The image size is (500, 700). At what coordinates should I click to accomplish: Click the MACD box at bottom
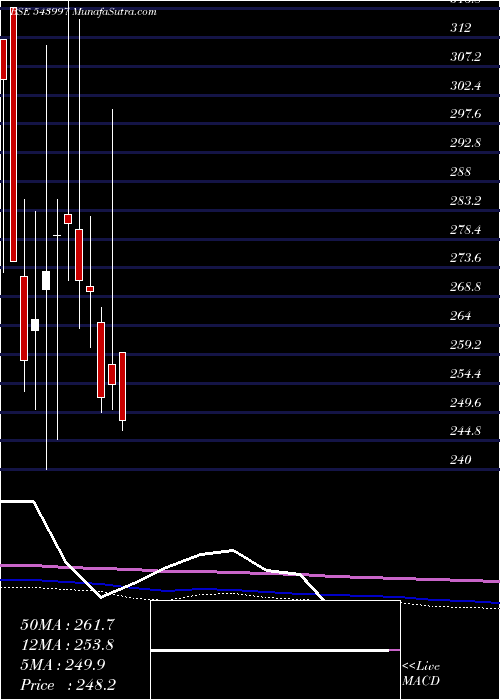[x=275, y=650]
